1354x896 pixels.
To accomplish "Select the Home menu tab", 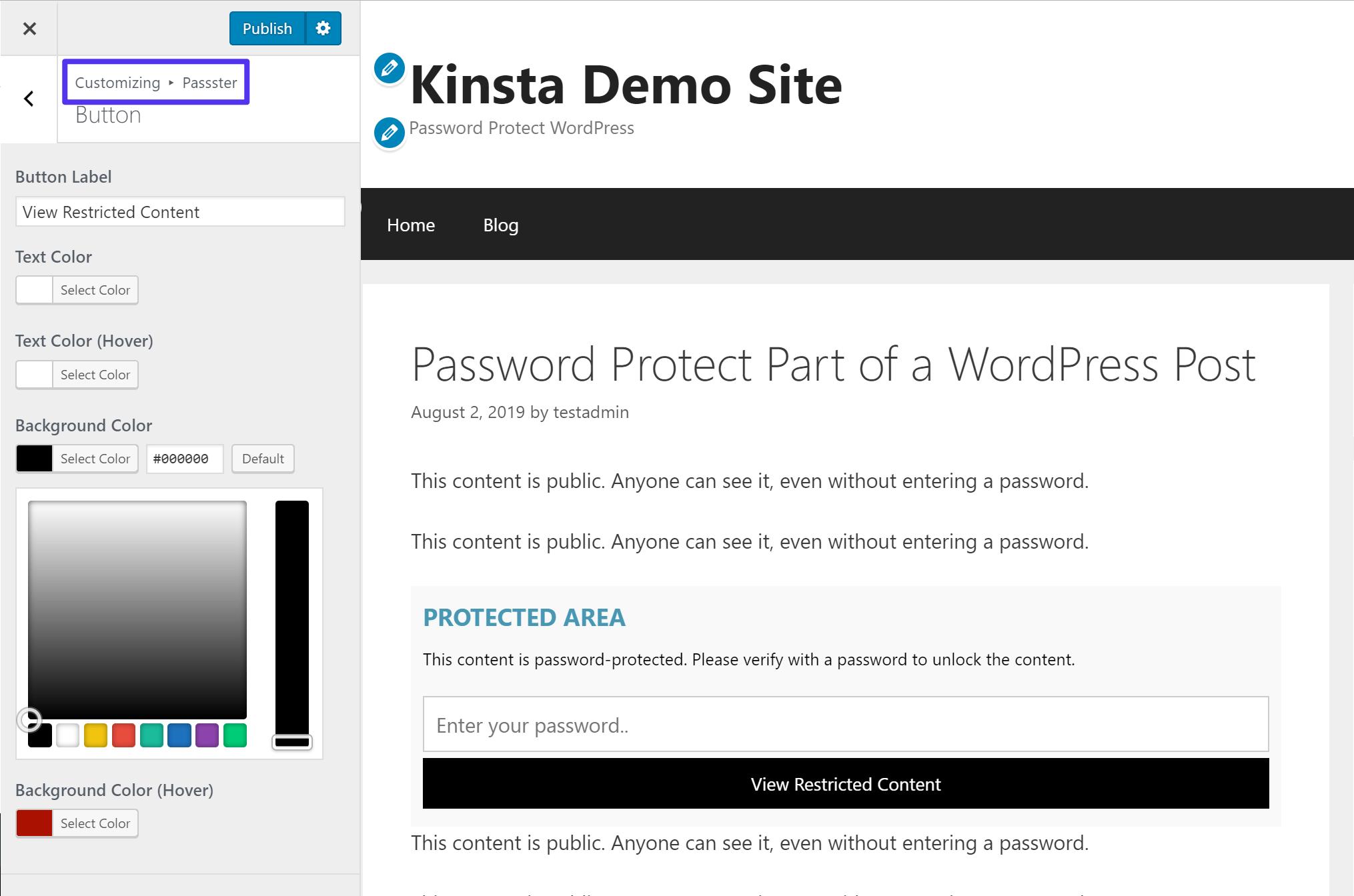I will 411,225.
